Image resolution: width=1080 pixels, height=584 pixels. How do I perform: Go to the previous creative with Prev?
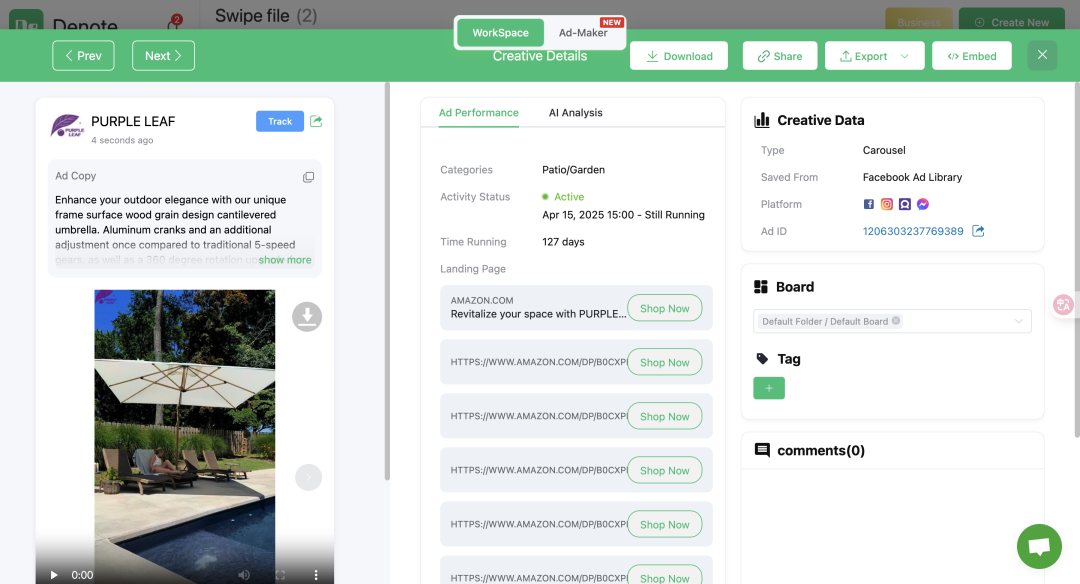tap(83, 56)
